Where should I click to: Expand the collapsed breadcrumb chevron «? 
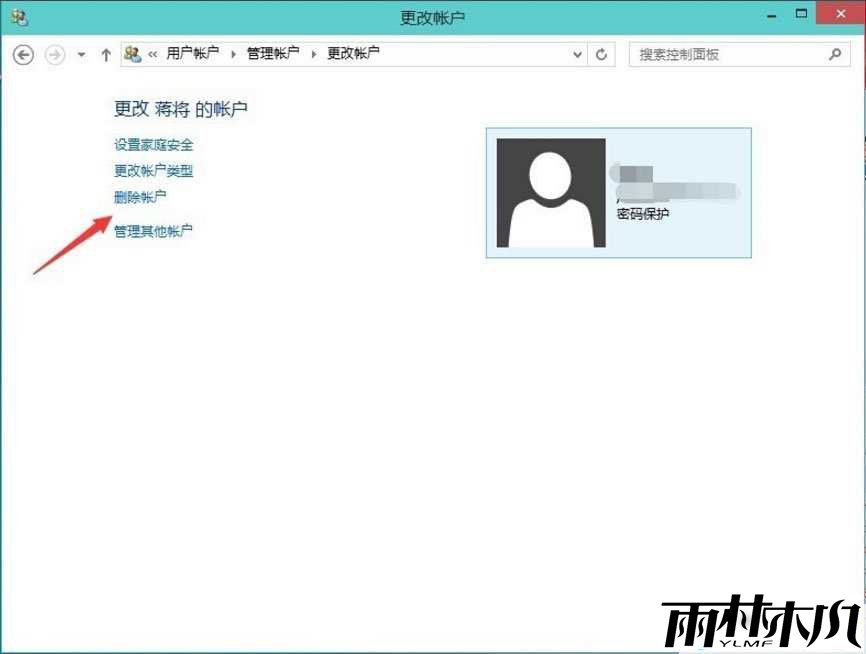click(x=152, y=54)
